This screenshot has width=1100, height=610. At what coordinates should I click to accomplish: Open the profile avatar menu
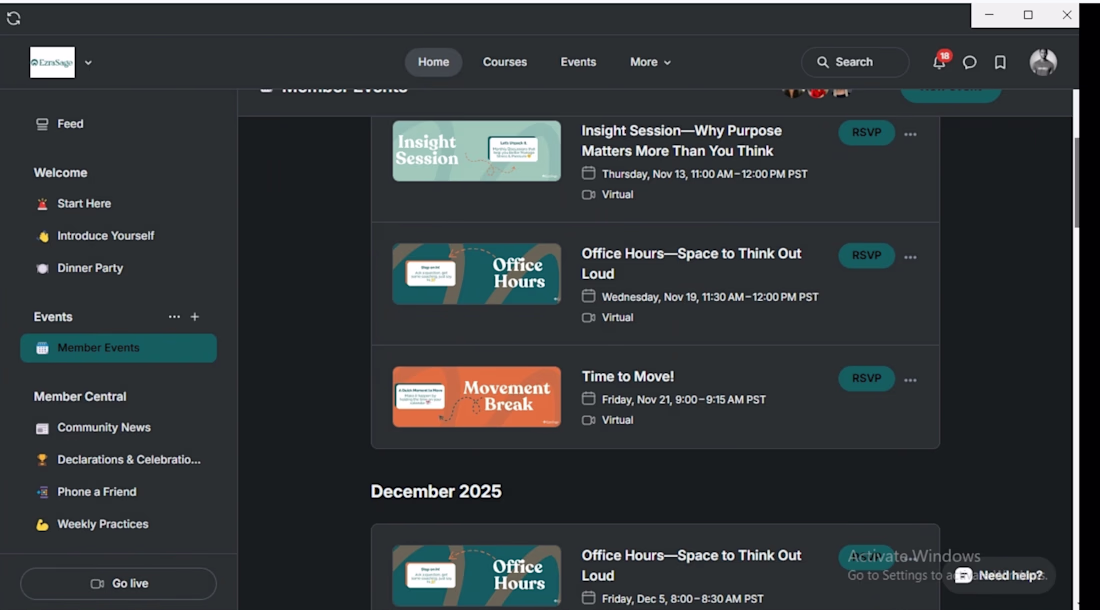pyautogui.click(x=1043, y=62)
